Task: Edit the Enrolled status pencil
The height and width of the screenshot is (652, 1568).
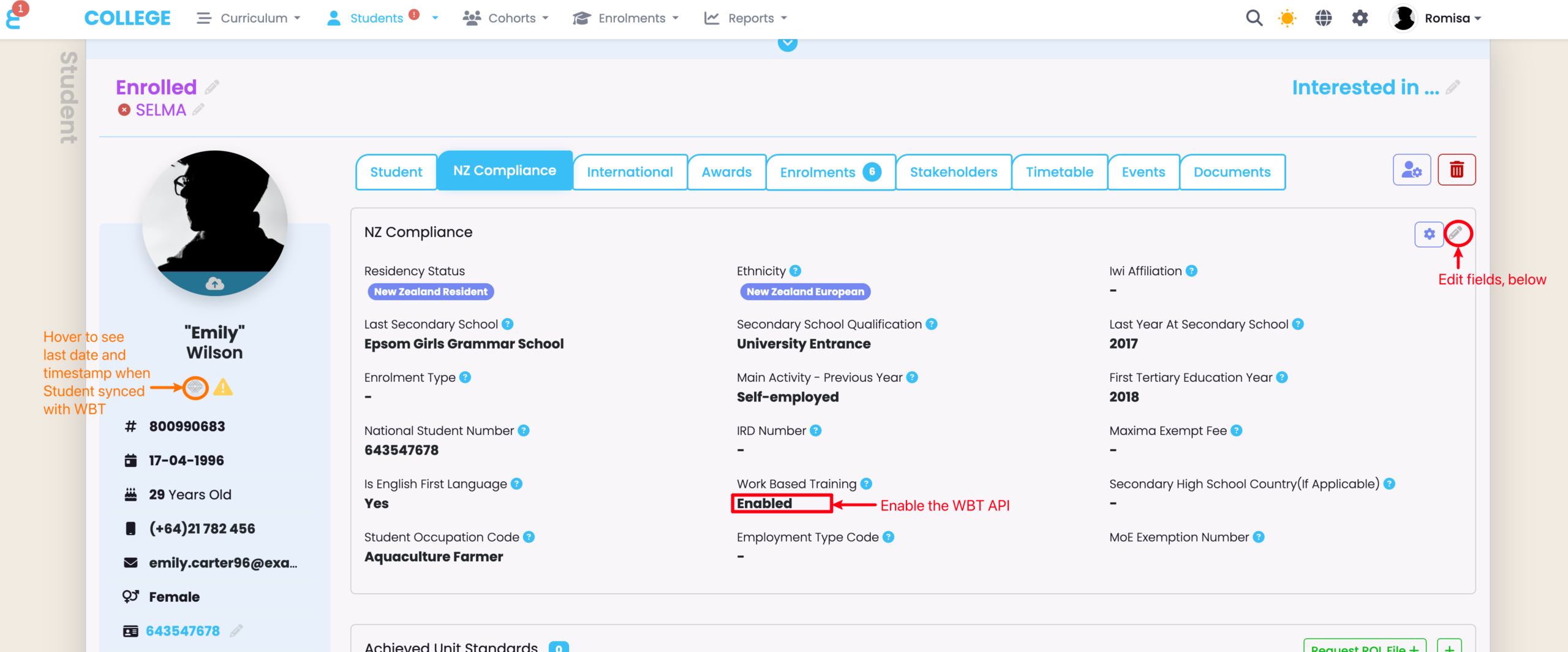Action: (x=212, y=88)
